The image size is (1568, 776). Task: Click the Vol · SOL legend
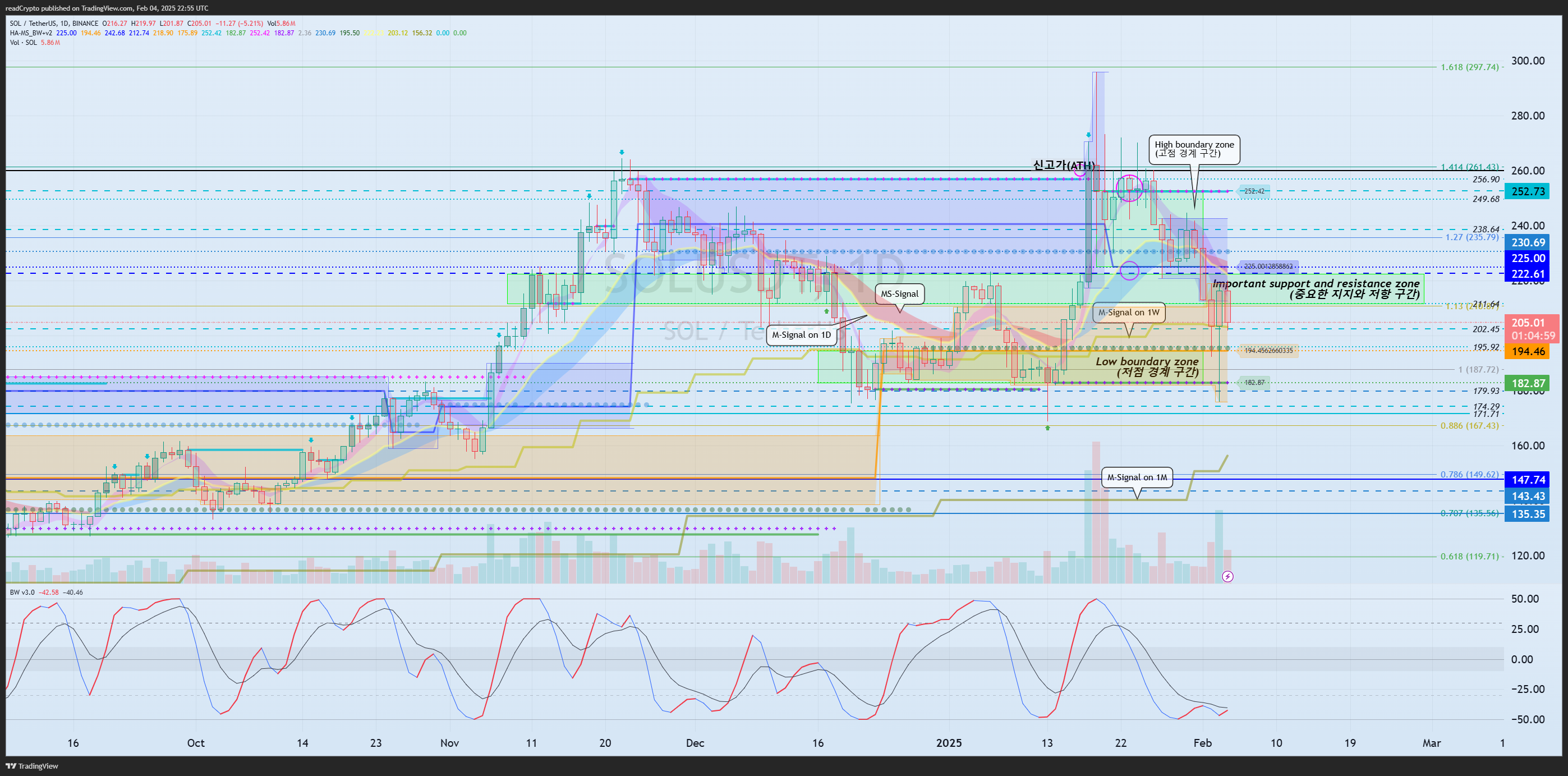[24, 43]
